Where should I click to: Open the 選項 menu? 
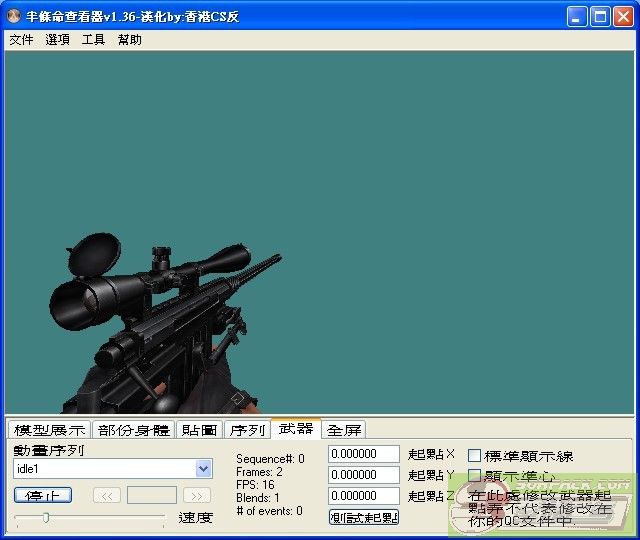[57, 40]
